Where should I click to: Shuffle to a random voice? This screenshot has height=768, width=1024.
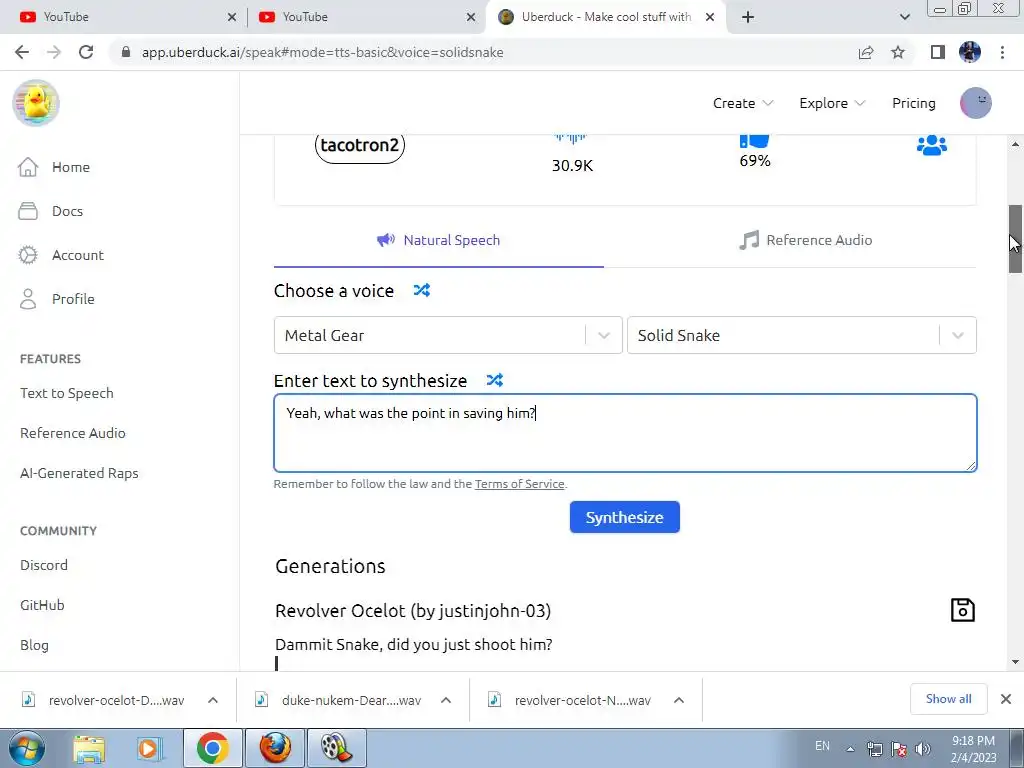tap(422, 290)
